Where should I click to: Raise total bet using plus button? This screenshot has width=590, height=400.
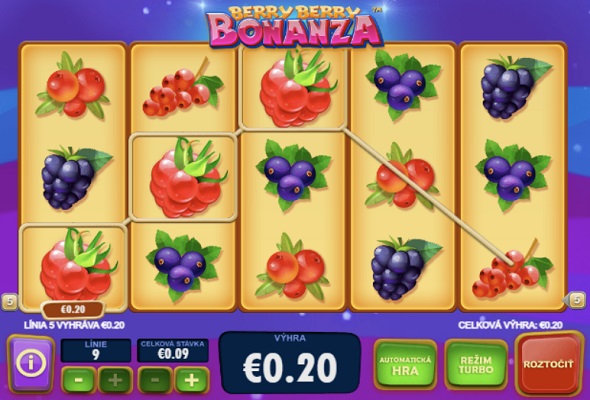(x=192, y=380)
